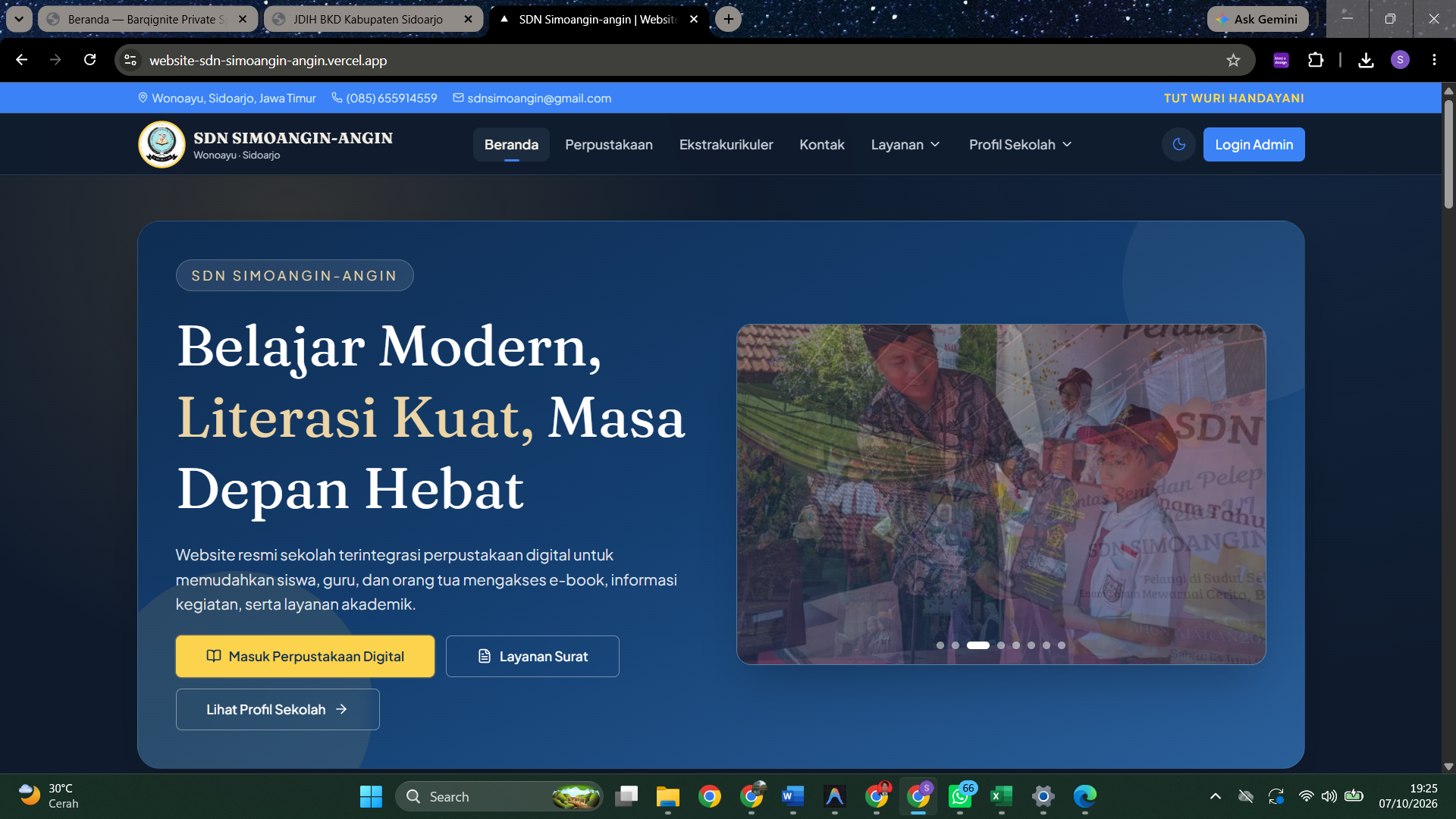Screen dimensions: 1456x819
Task: Open Microsoft Edge from taskbar
Action: (x=1084, y=796)
